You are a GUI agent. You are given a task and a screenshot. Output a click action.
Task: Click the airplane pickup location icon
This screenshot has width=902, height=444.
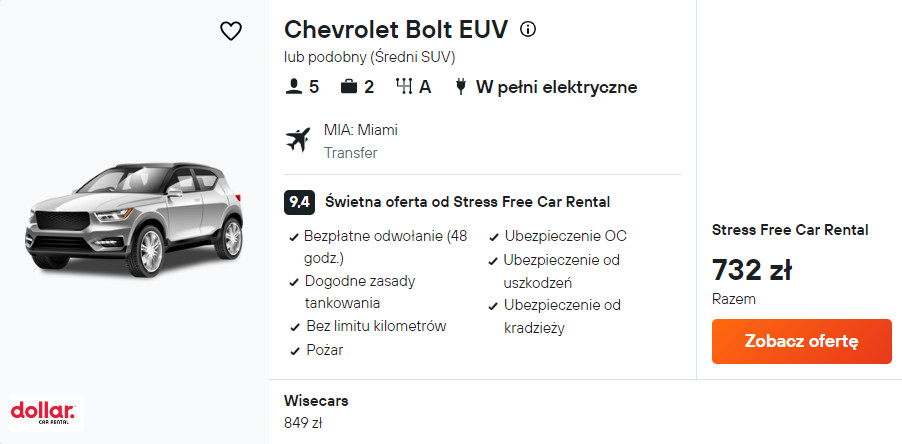(298, 141)
